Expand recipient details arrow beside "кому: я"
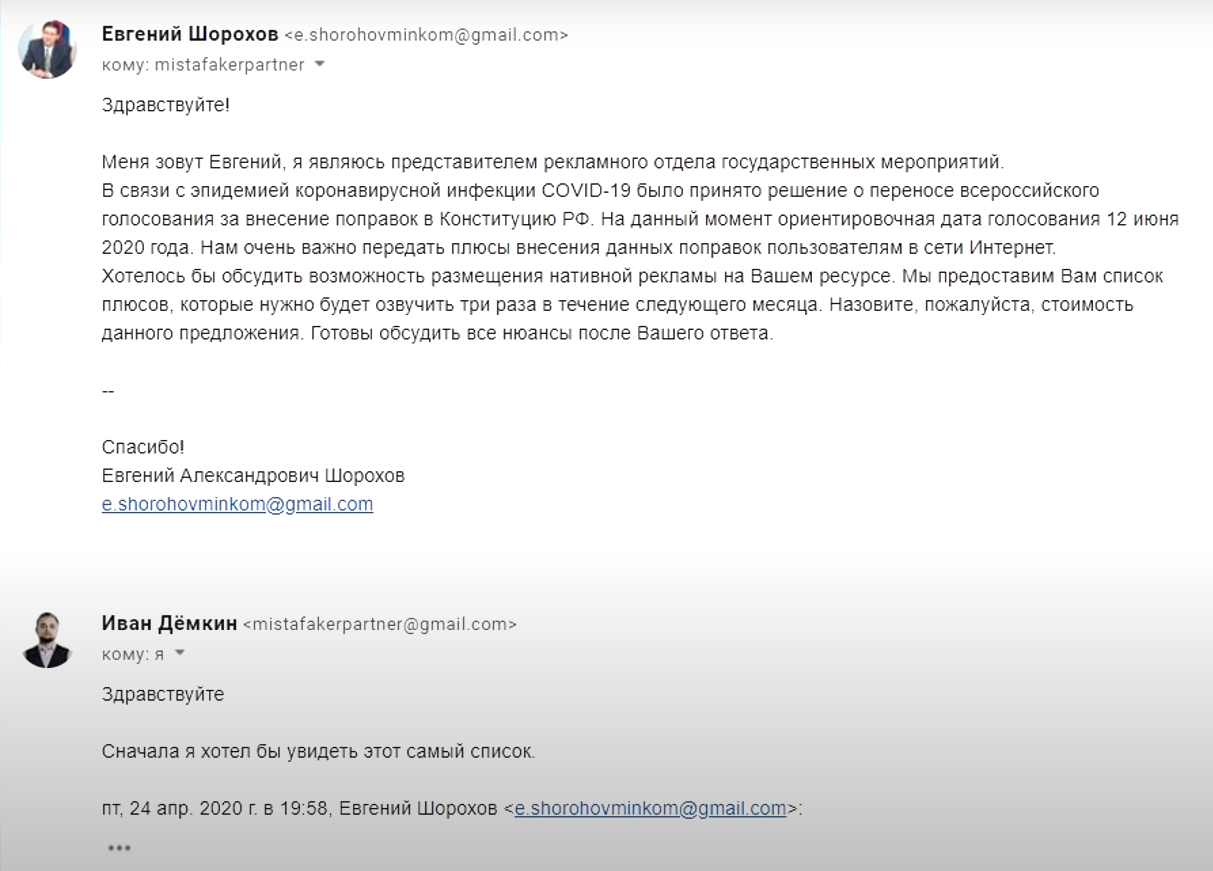The image size is (1213, 871). click(x=180, y=654)
